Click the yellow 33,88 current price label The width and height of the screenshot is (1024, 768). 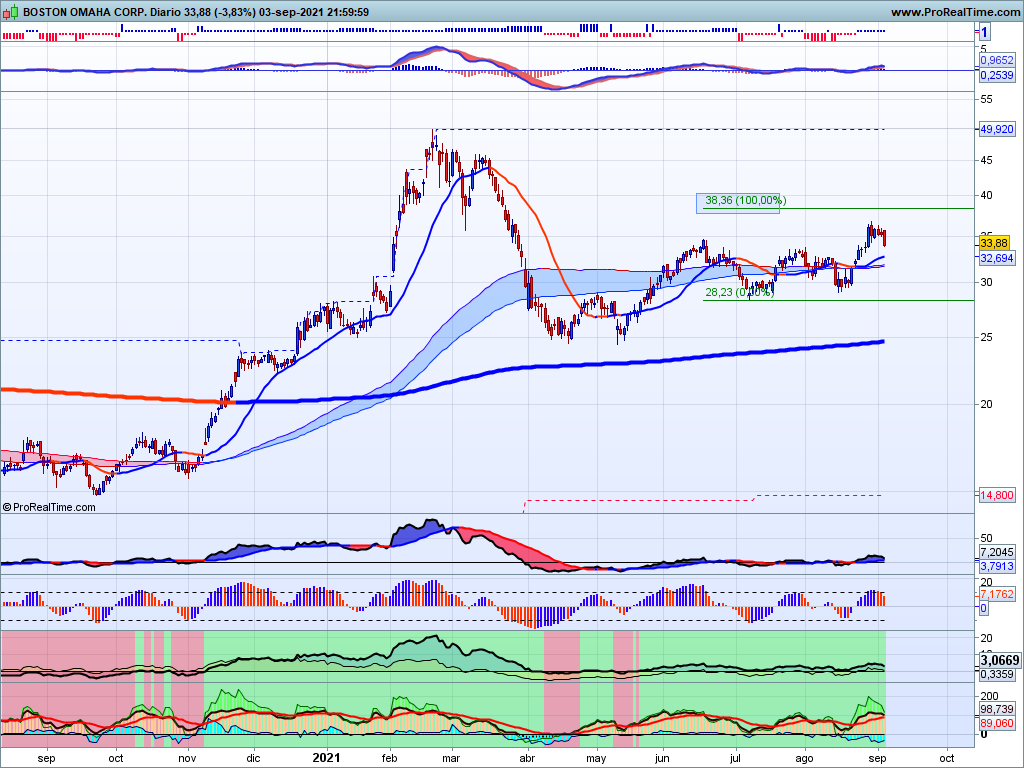tap(994, 243)
